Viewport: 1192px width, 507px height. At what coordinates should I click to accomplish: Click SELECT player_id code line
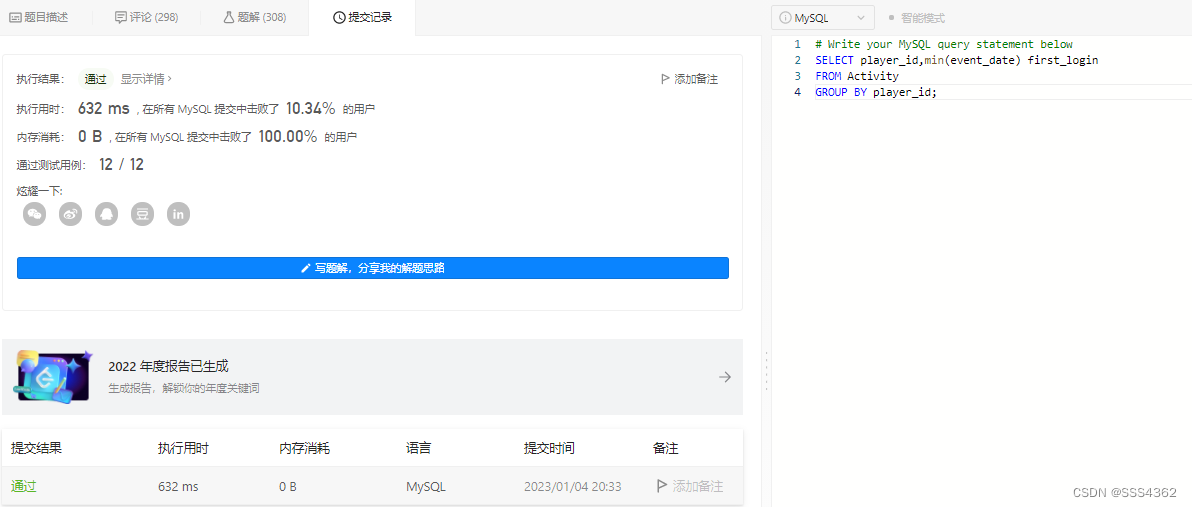tap(956, 60)
